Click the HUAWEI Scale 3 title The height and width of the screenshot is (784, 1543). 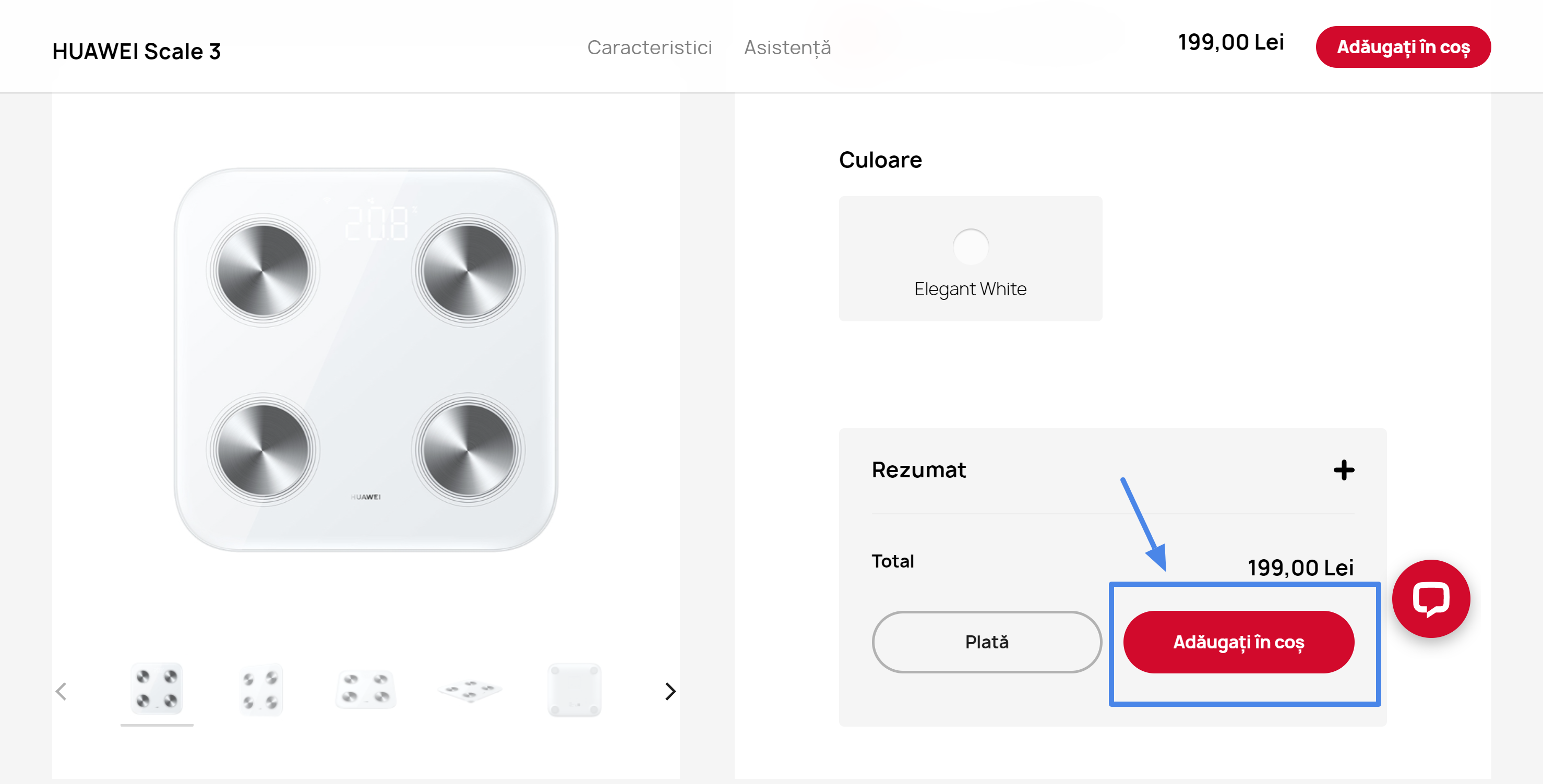coord(137,52)
